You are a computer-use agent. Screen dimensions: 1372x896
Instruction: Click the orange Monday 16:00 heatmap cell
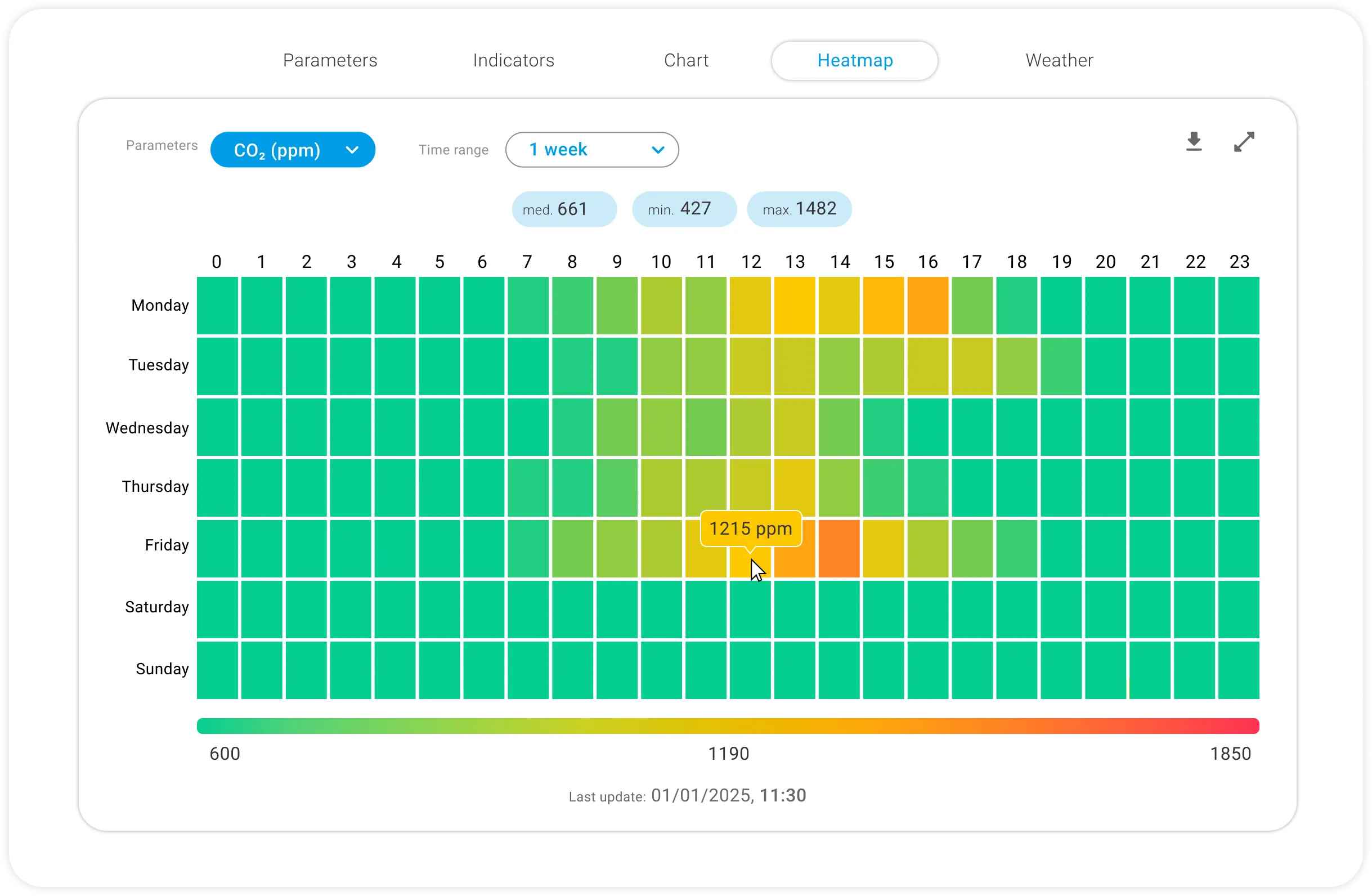click(927, 306)
